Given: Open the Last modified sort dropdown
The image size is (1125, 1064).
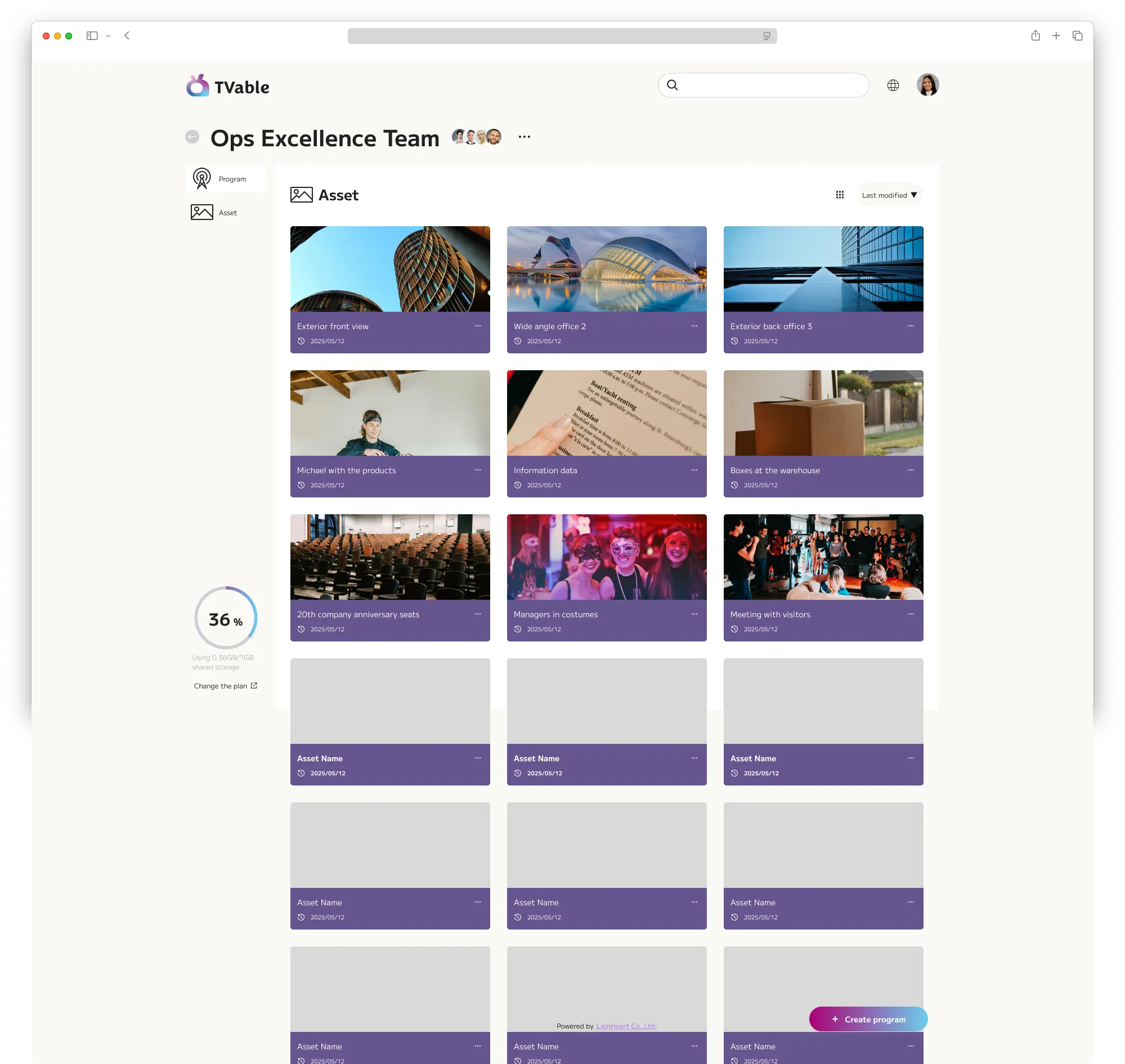Looking at the screenshot, I should pos(889,195).
